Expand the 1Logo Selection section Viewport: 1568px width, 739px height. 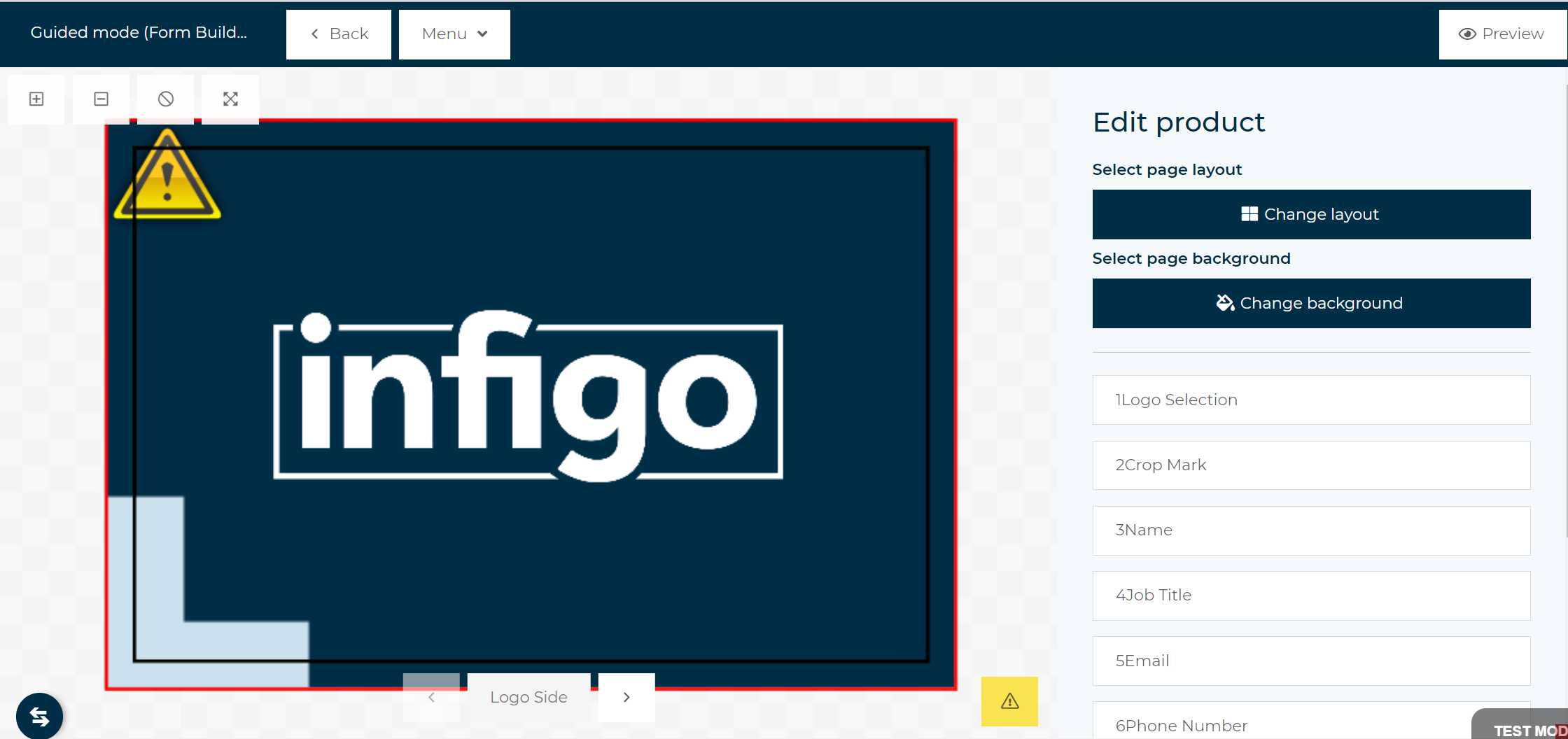[1311, 400]
